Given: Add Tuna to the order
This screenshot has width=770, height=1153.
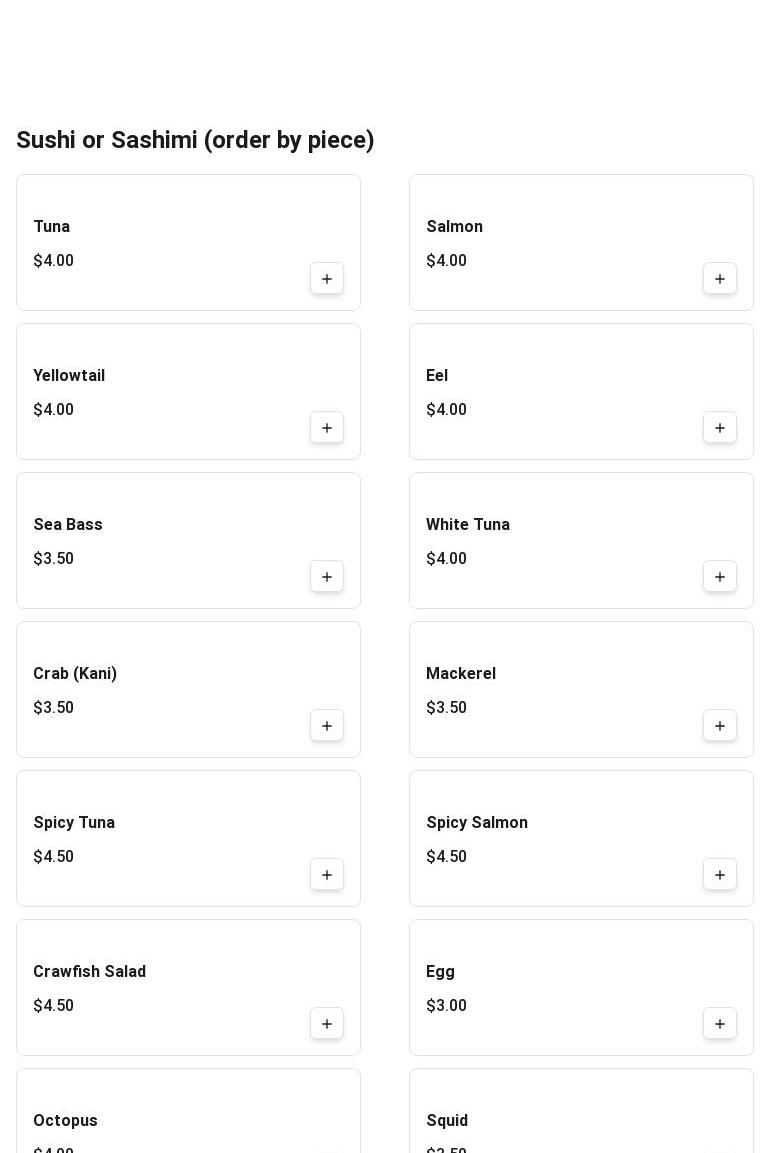Looking at the screenshot, I should pos(327,279).
